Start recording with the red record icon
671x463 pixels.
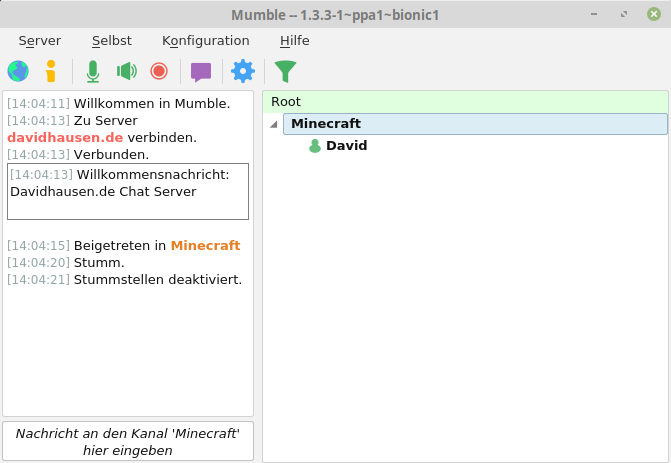159,71
